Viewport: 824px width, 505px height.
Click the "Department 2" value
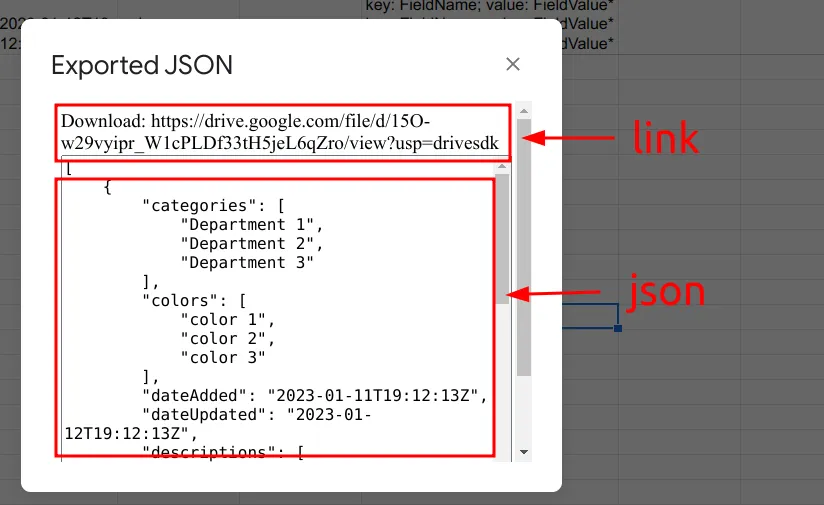pos(247,243)
